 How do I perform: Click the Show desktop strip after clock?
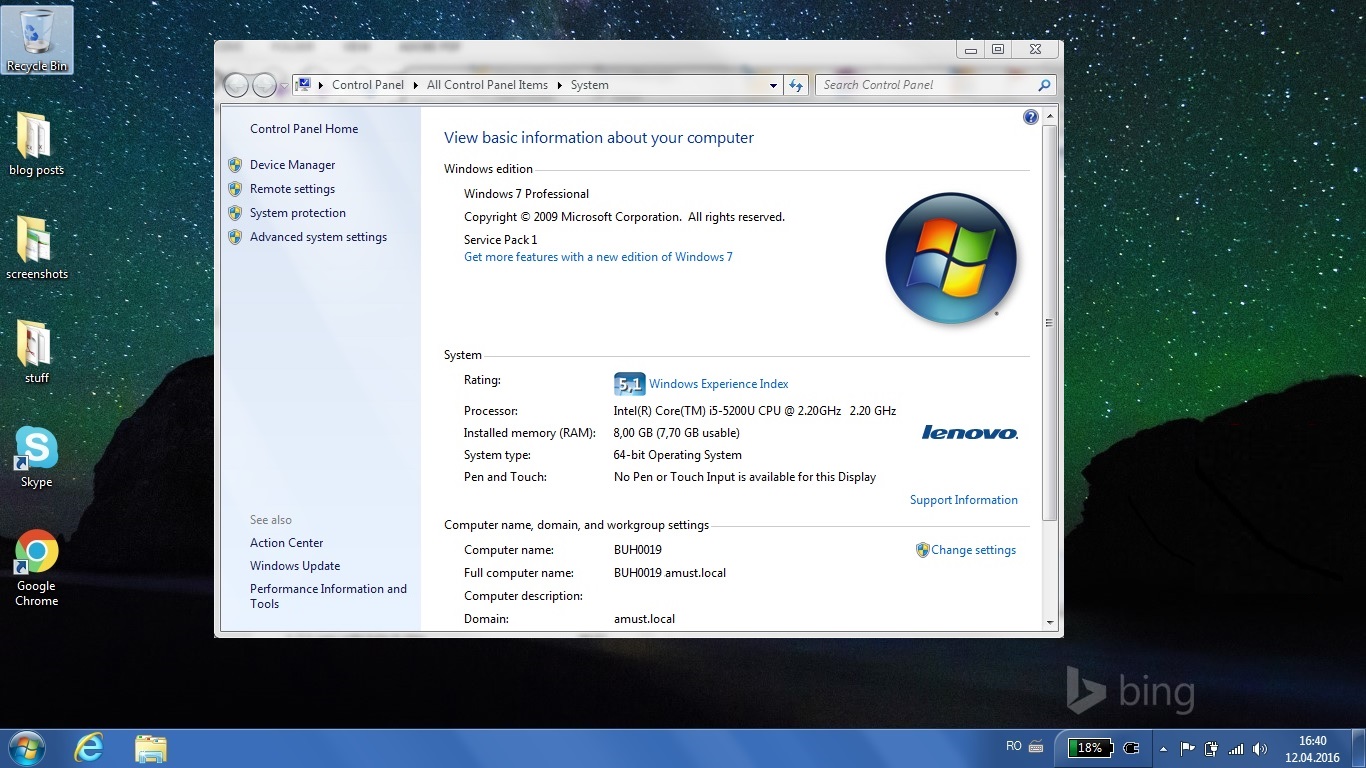coord(1359,748)
